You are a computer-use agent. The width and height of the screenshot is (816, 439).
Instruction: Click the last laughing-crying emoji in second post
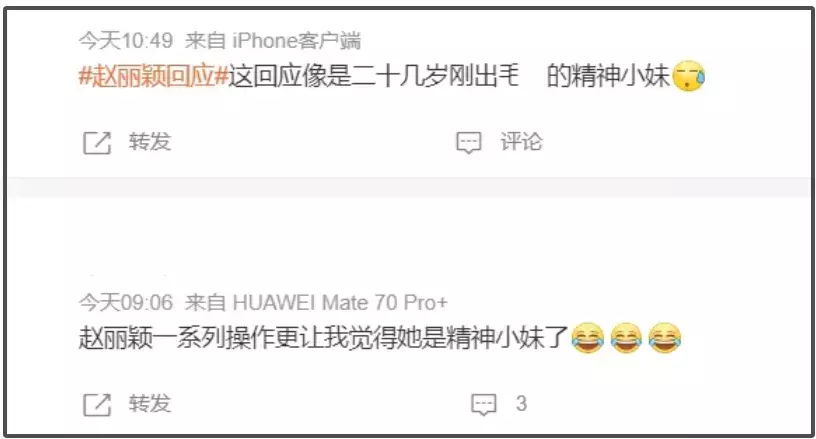pos(665,338)
